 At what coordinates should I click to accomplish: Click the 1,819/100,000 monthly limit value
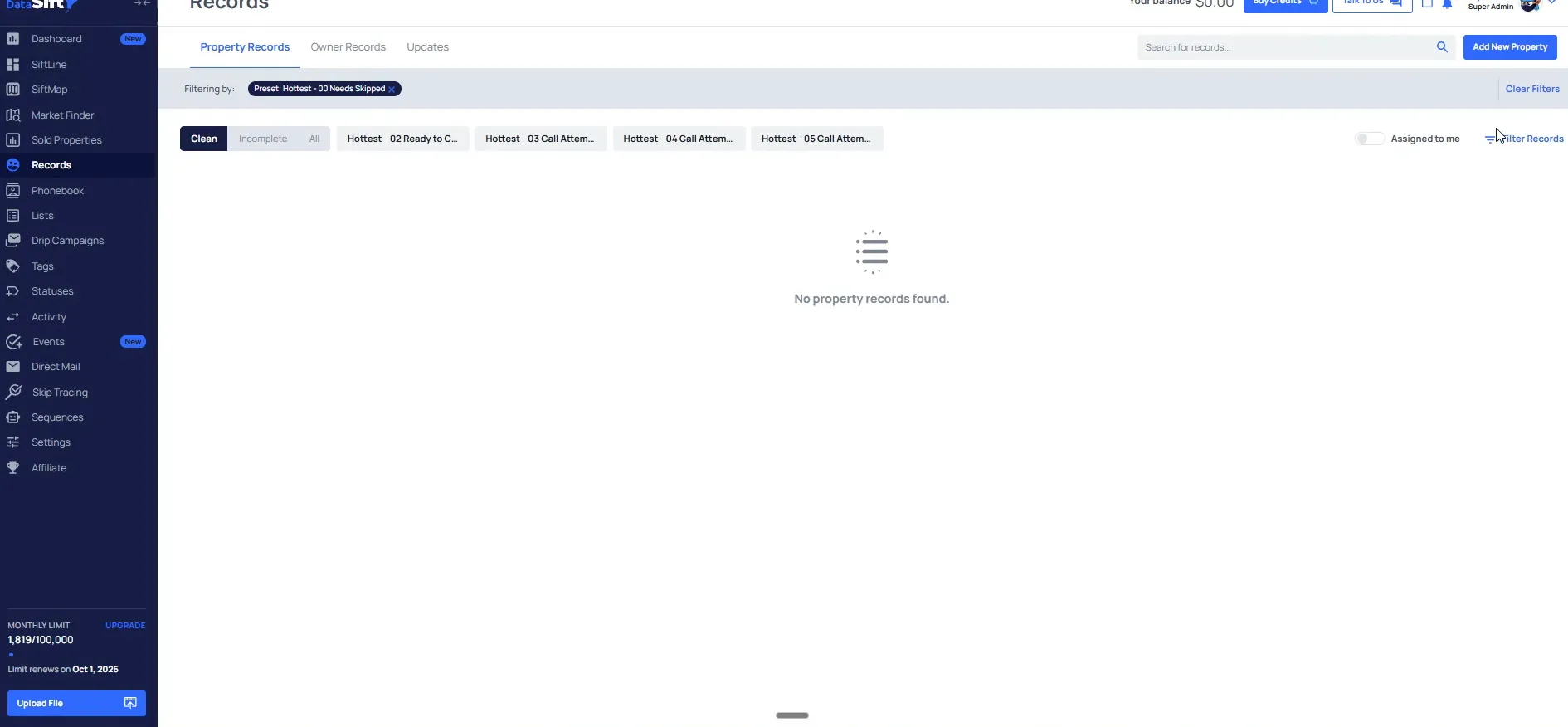click(41, 640)
